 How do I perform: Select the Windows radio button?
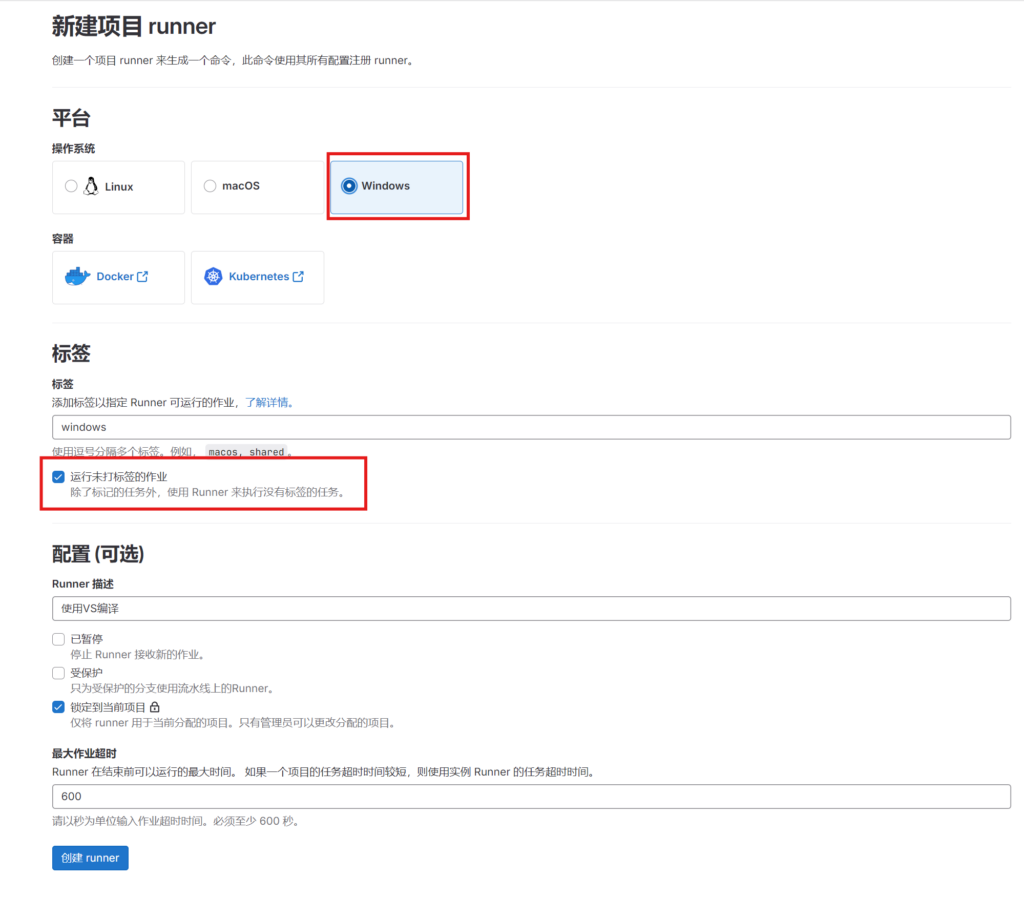[x=349, y=186]
